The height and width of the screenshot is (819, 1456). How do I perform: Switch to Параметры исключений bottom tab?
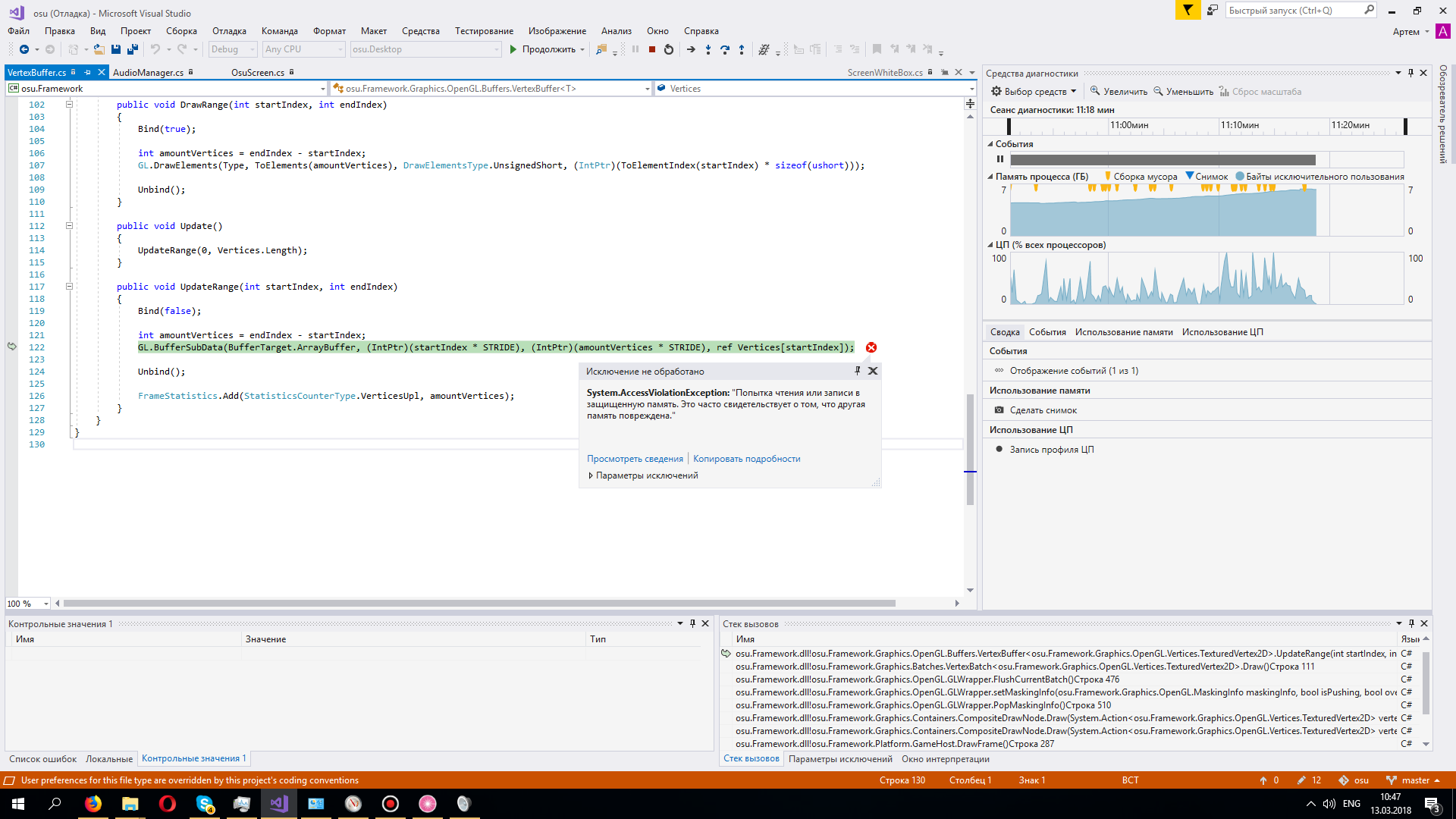(840, 759)
